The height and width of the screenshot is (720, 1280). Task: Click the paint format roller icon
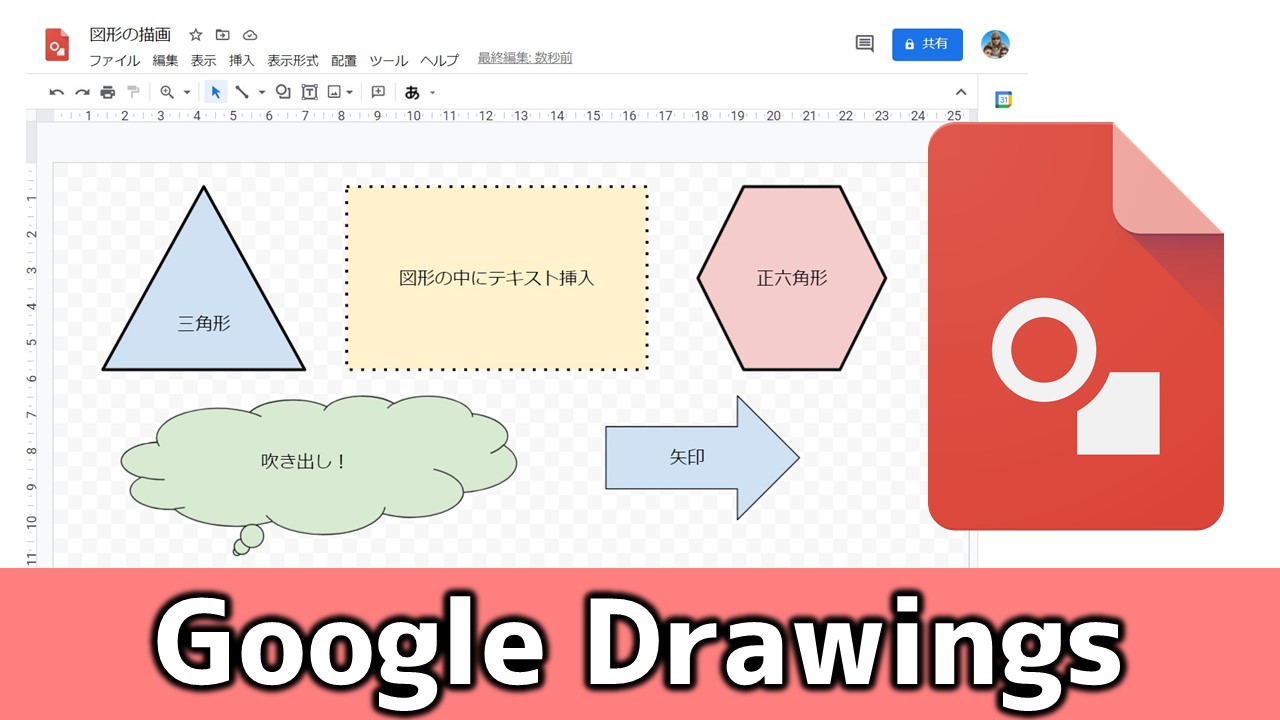(x=133, y=92)
